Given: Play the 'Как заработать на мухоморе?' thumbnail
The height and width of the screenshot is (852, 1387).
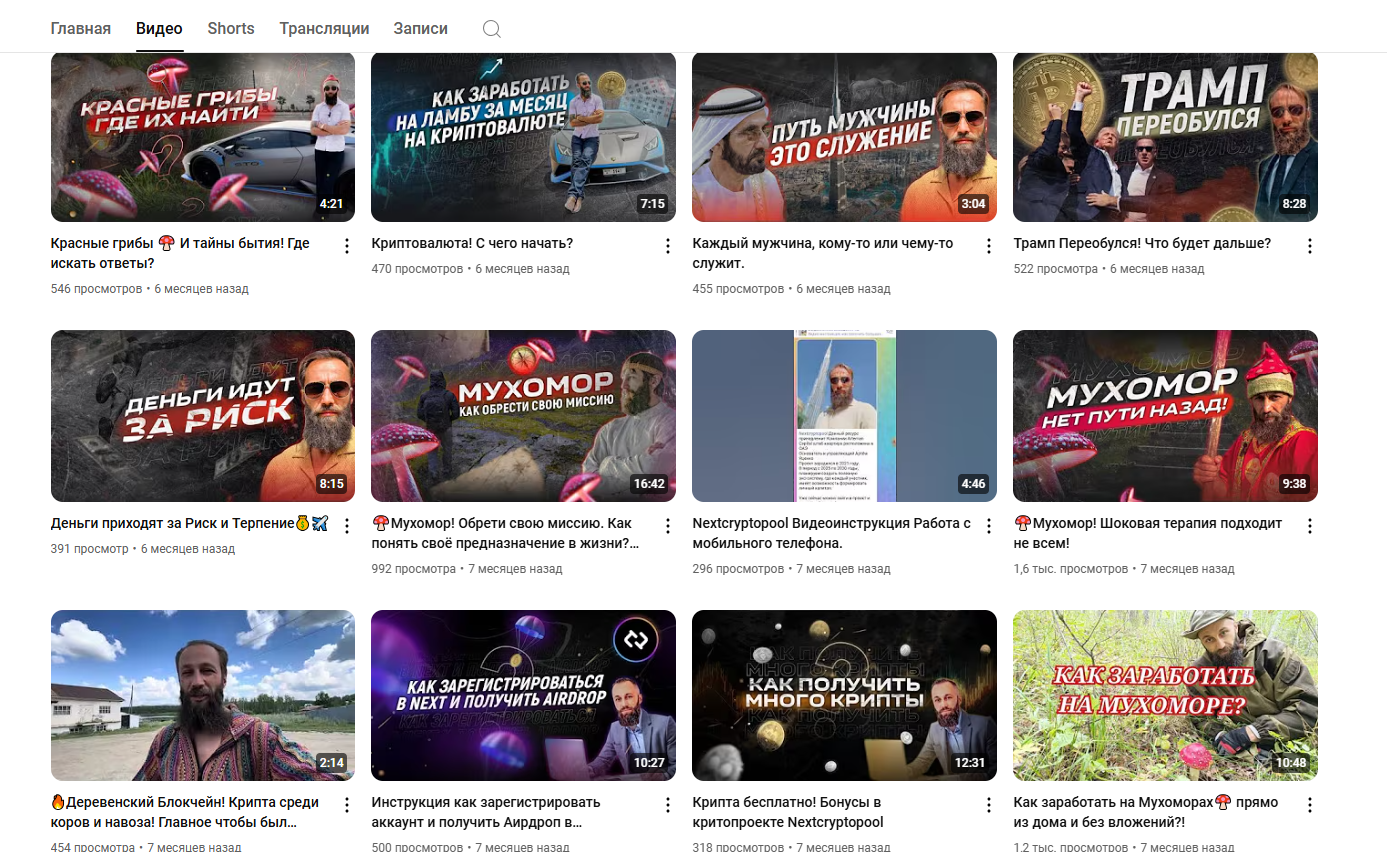Looking at the screenshot, I should [x=1165, y=695].
